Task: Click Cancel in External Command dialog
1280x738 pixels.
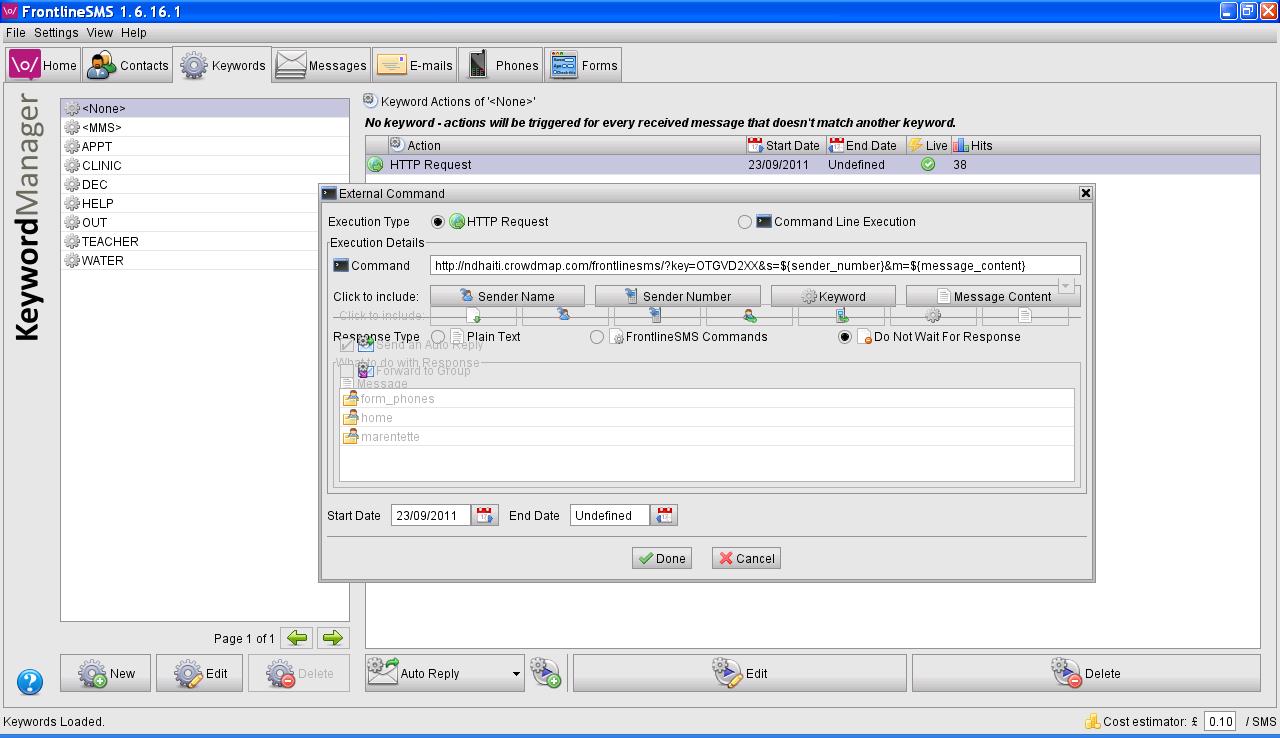Action: point(746,558)
